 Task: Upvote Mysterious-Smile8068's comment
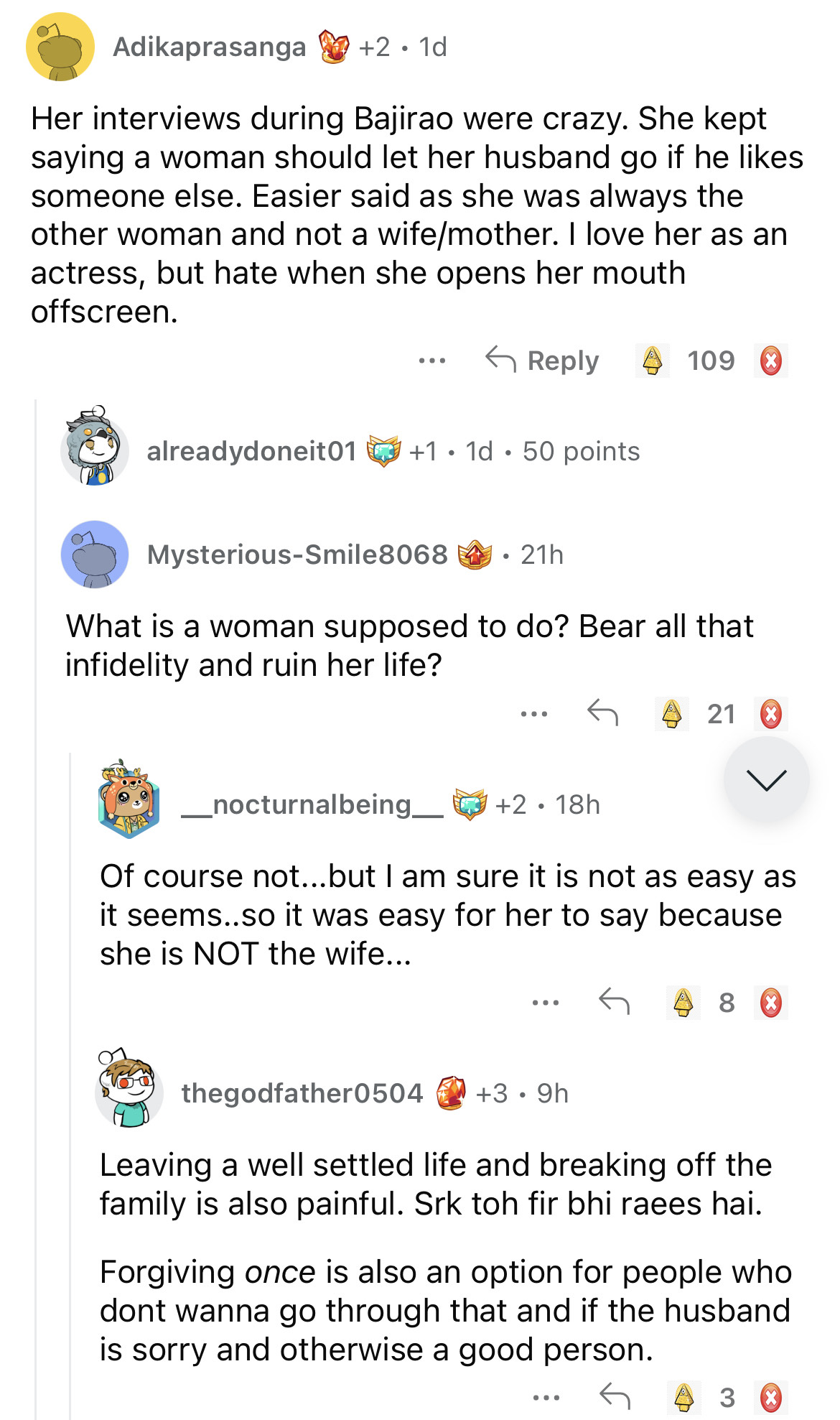pos(672,714)
